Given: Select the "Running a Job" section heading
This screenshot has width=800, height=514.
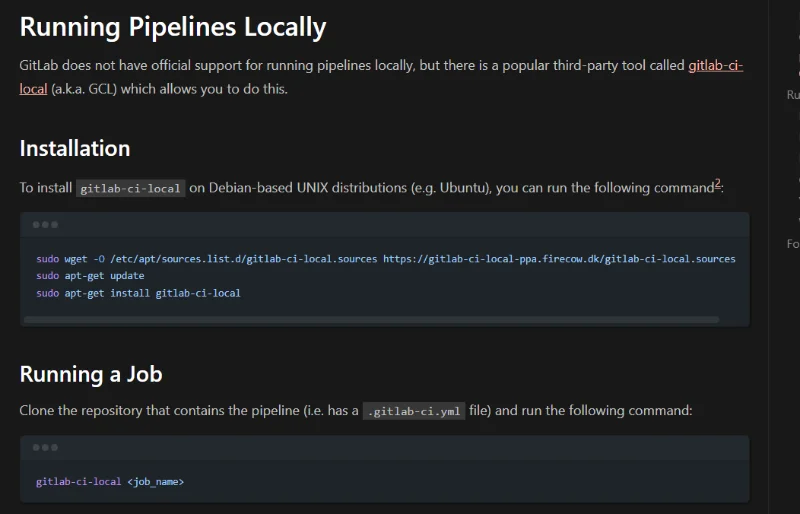Looking at the screenshot, I should [91, 374].
